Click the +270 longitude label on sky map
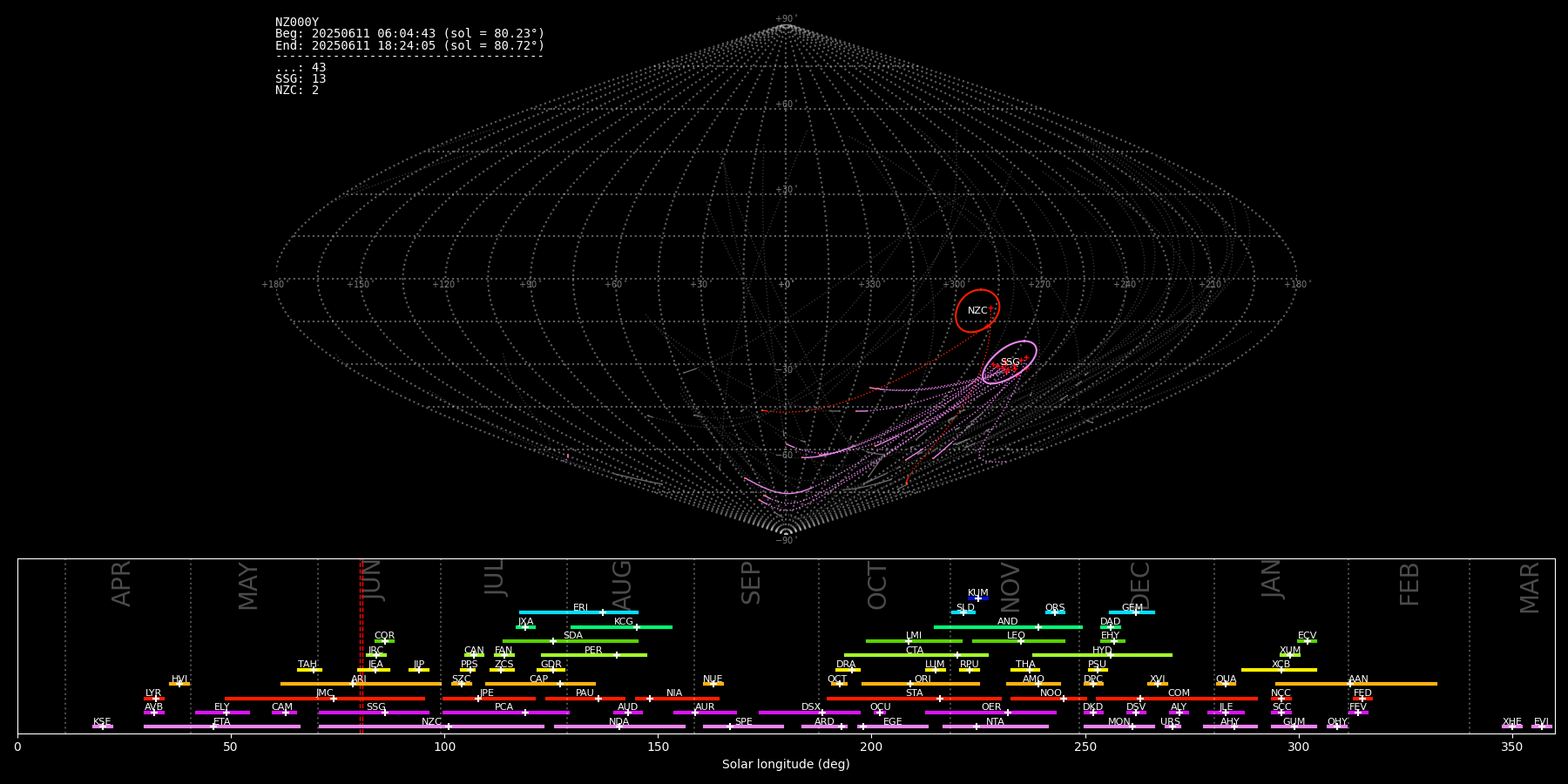Screen dimensions: 1568x784 (1039, 284)
